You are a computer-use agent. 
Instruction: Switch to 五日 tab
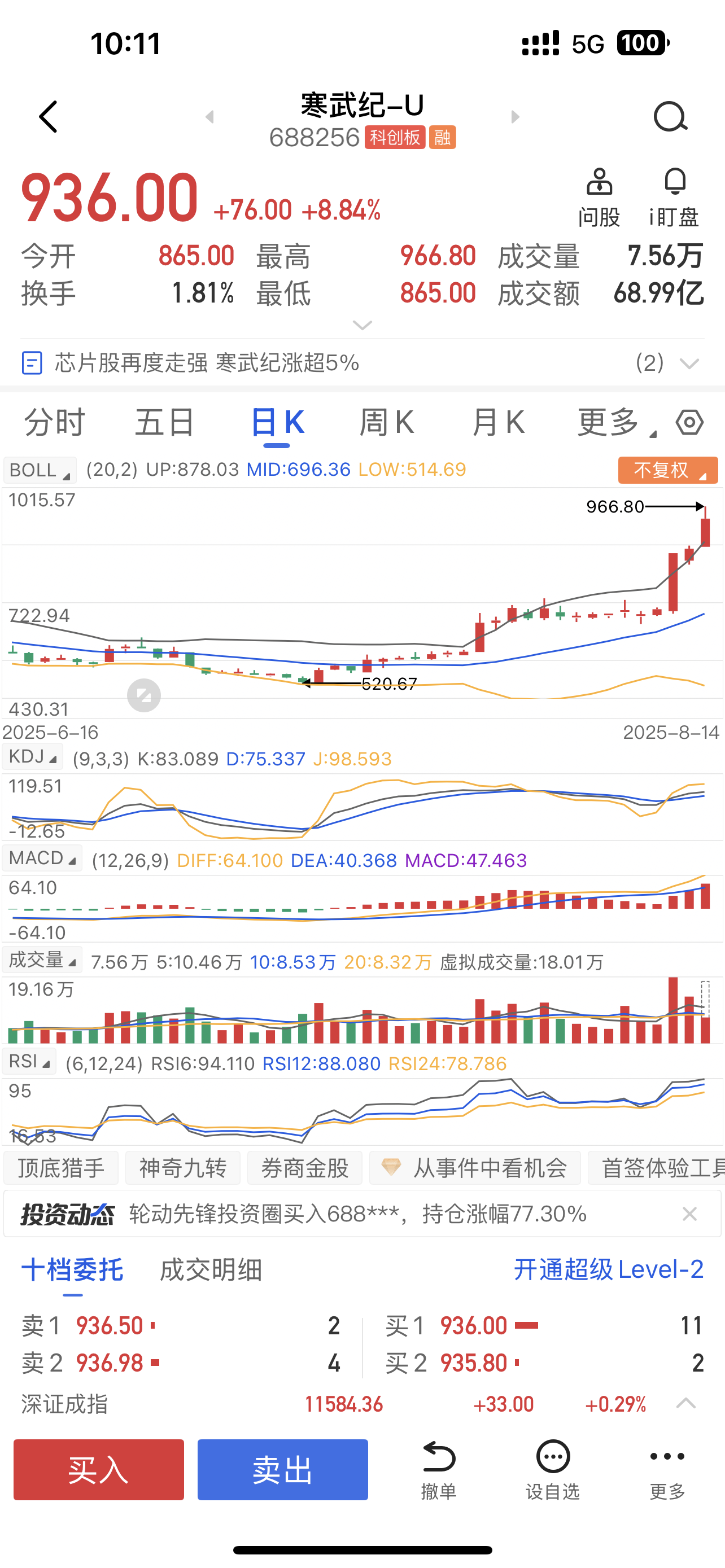pyautogui.click(x=164, y=422)
